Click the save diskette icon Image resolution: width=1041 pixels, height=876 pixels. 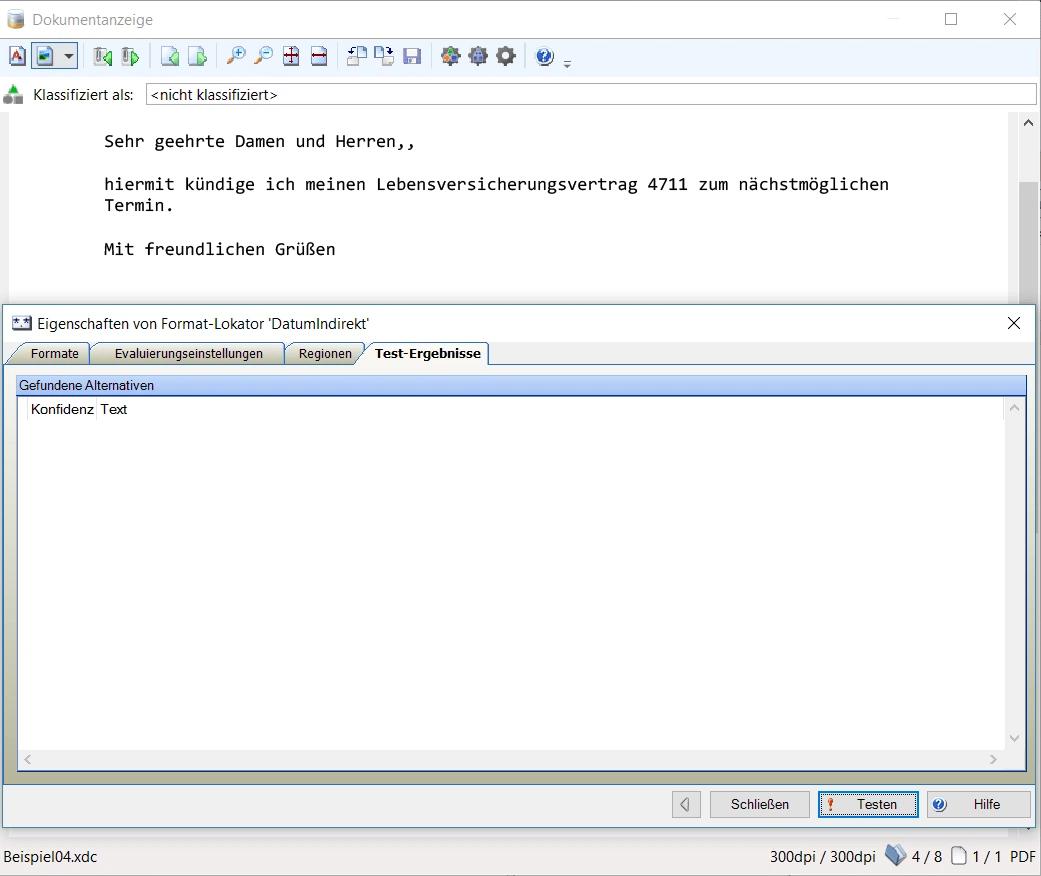coord(412,56)
